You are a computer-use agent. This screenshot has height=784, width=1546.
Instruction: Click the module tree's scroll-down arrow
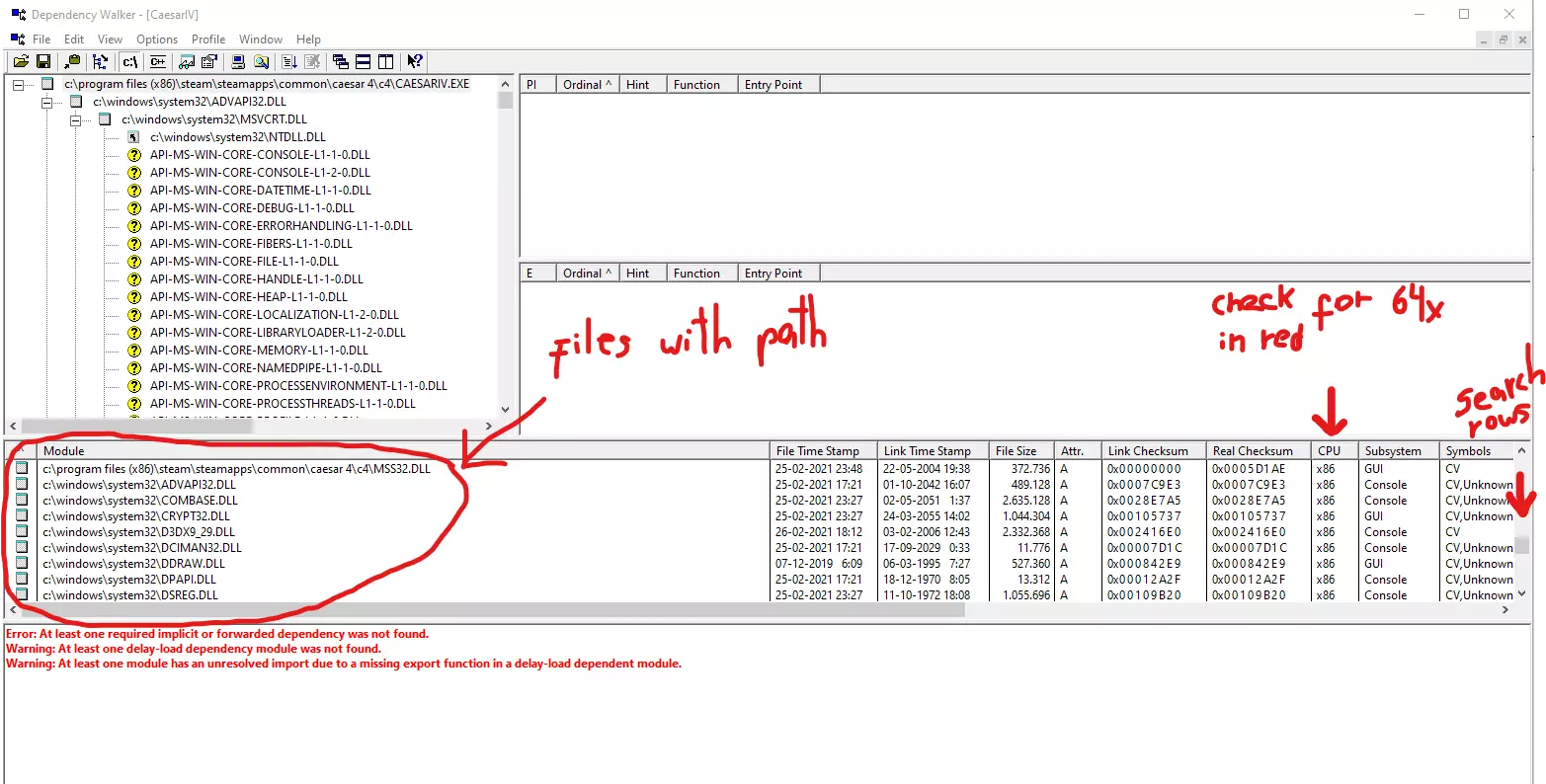click(x=506, y=410)
